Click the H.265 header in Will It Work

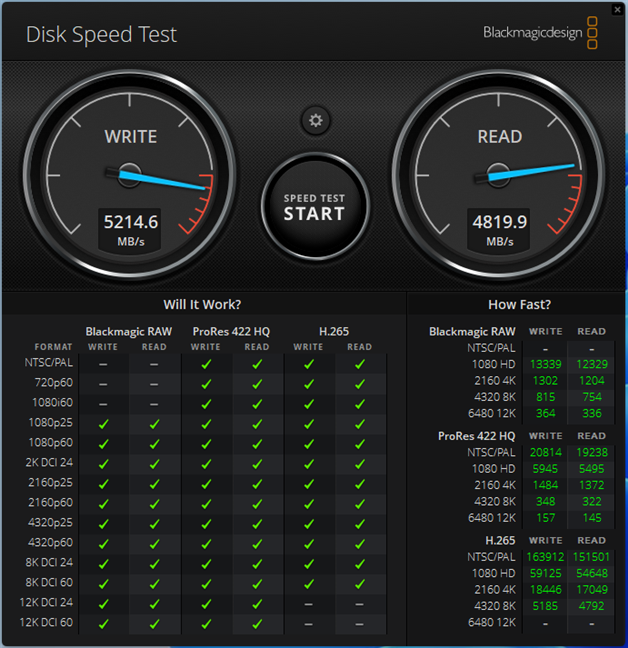click(334, 331)
